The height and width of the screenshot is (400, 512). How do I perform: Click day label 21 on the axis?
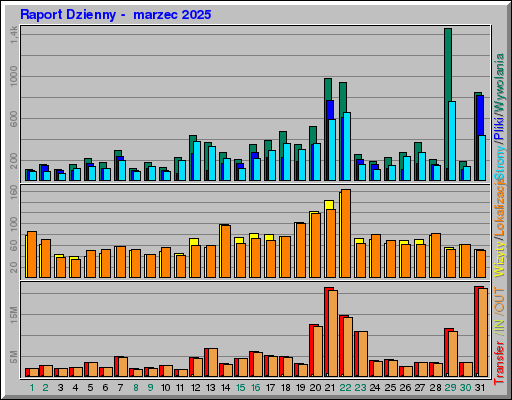coord(330,388)
